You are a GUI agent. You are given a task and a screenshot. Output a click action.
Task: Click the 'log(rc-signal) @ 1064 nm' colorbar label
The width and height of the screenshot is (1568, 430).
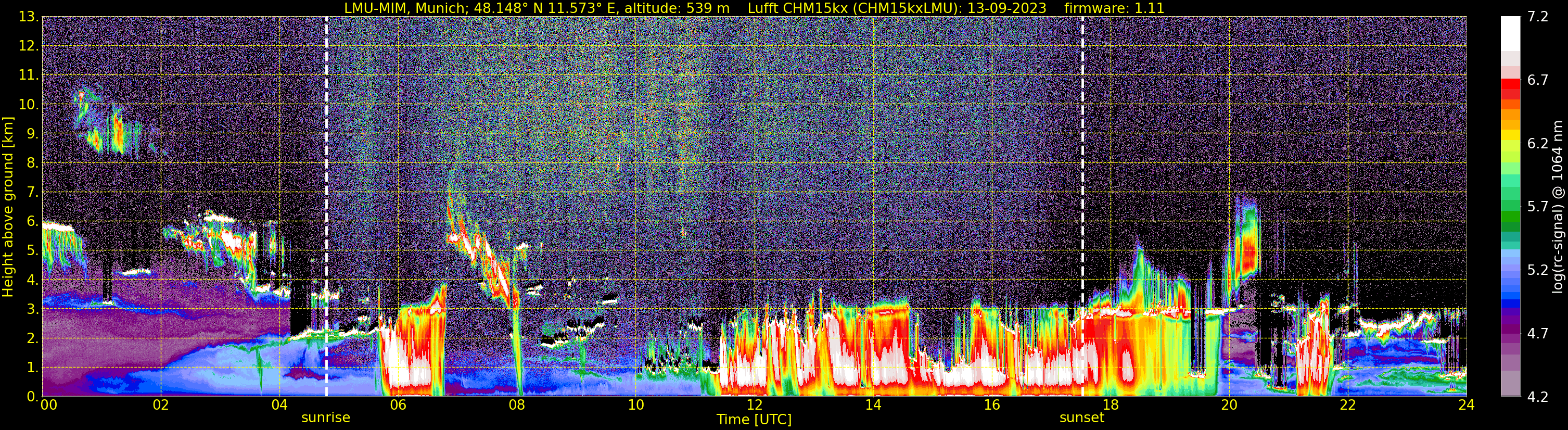1557,207
